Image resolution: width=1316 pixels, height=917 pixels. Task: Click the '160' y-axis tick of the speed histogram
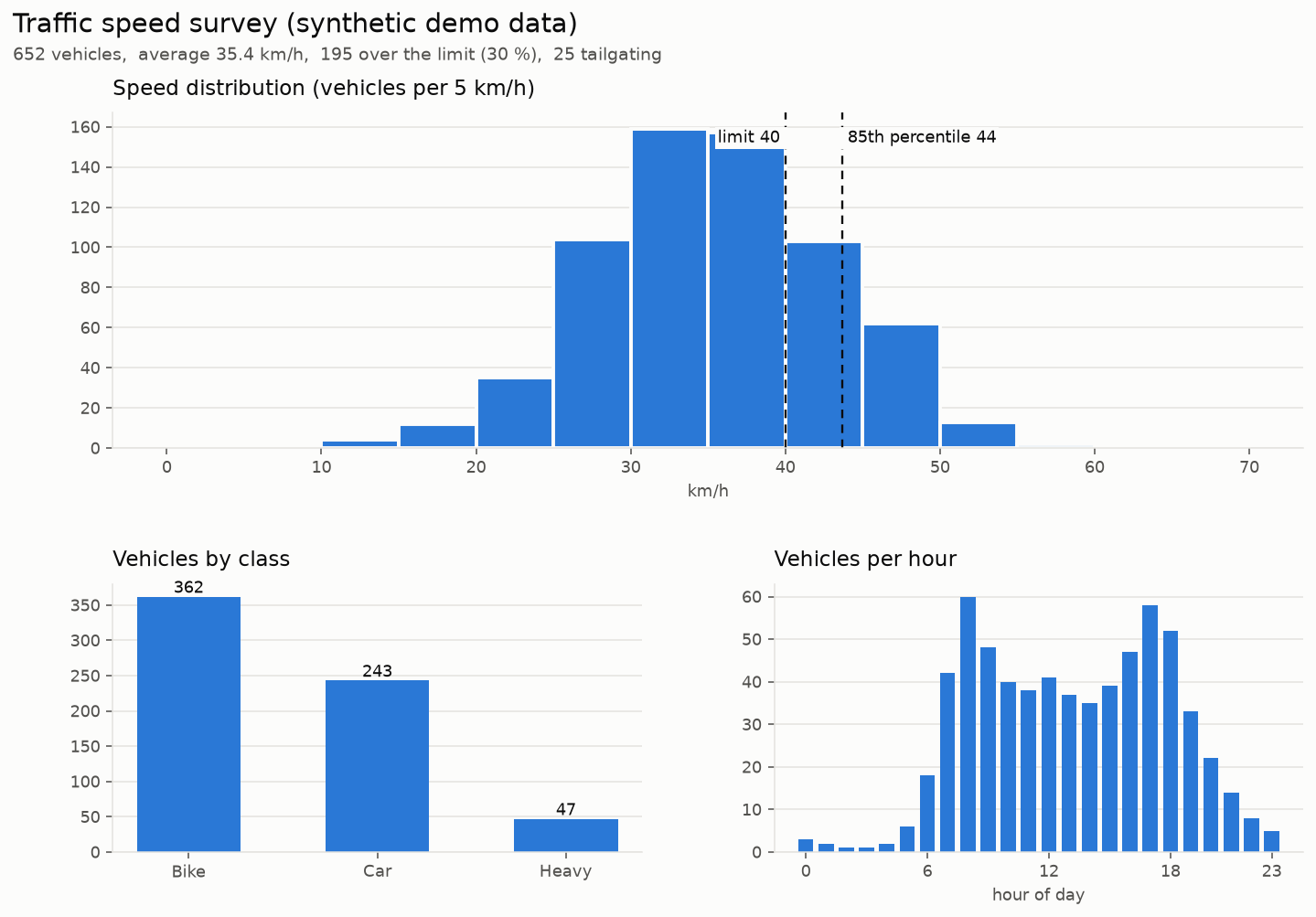(86, 128)
